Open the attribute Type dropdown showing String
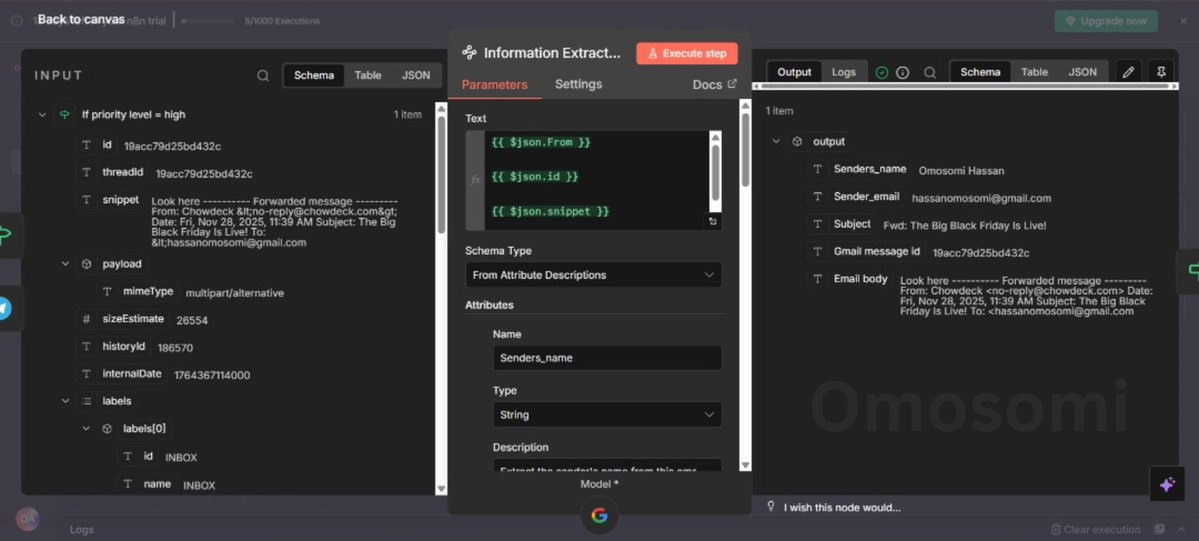Image resolution: width=1199 pixels, height=541 pixels. pos(607,415)
